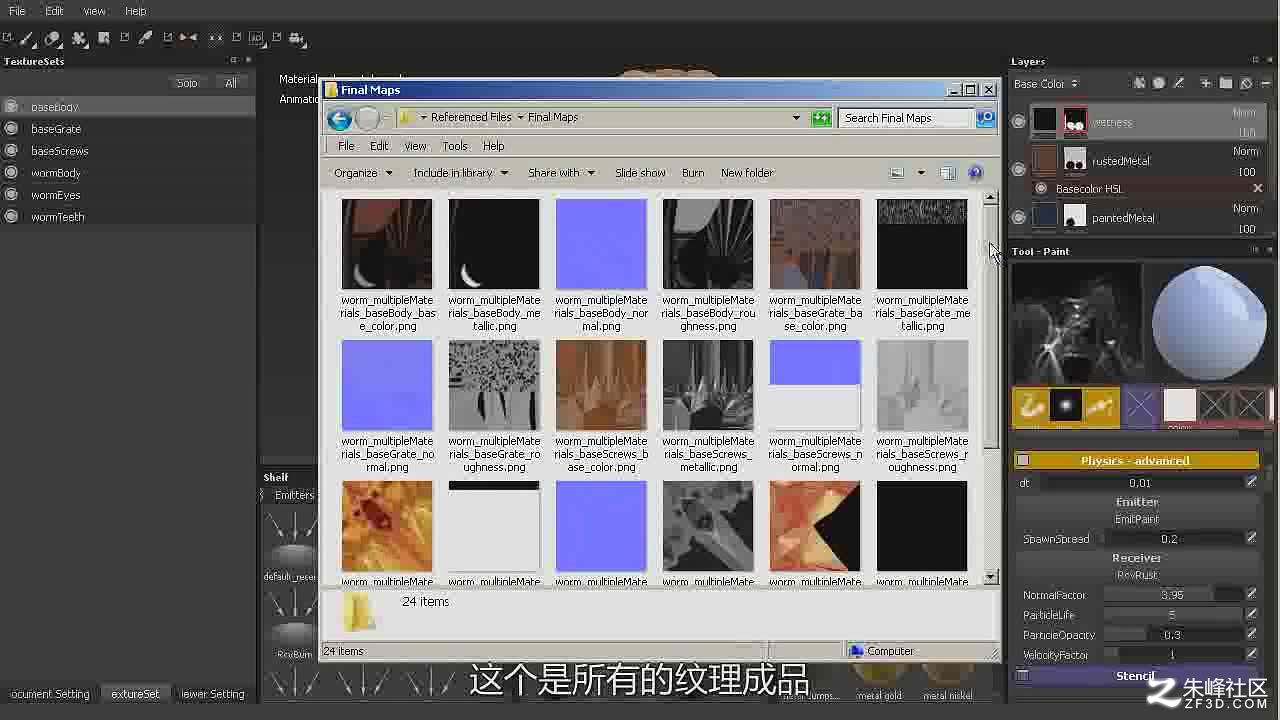
Task: Click Slide show in explorer toolbar
Action: (640, 173)
